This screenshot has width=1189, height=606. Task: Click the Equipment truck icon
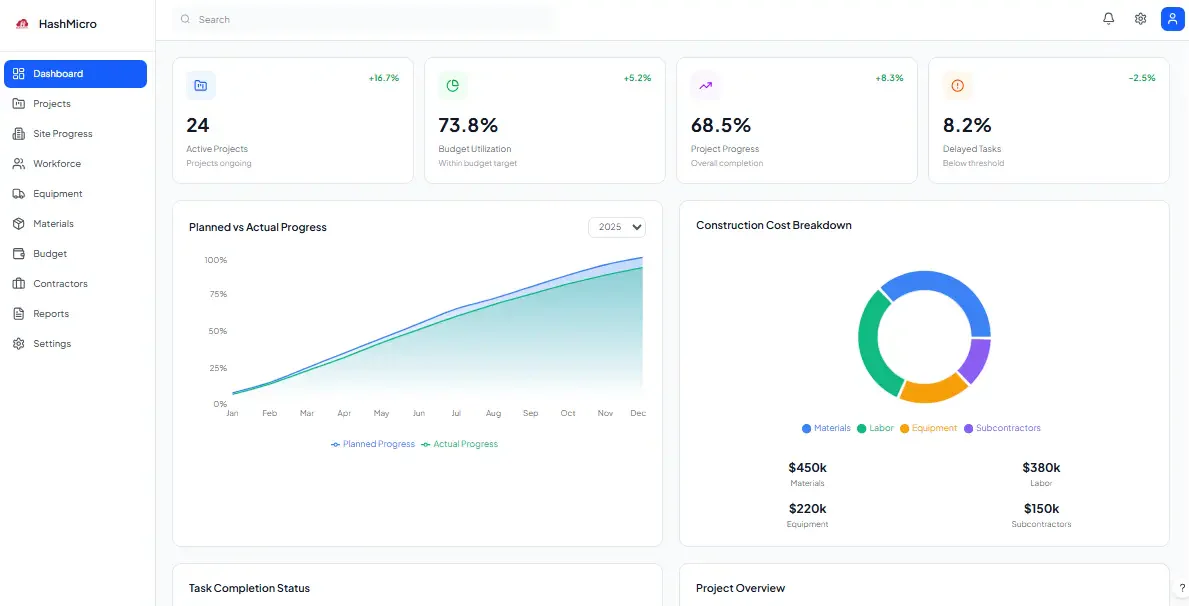(19, 193)
